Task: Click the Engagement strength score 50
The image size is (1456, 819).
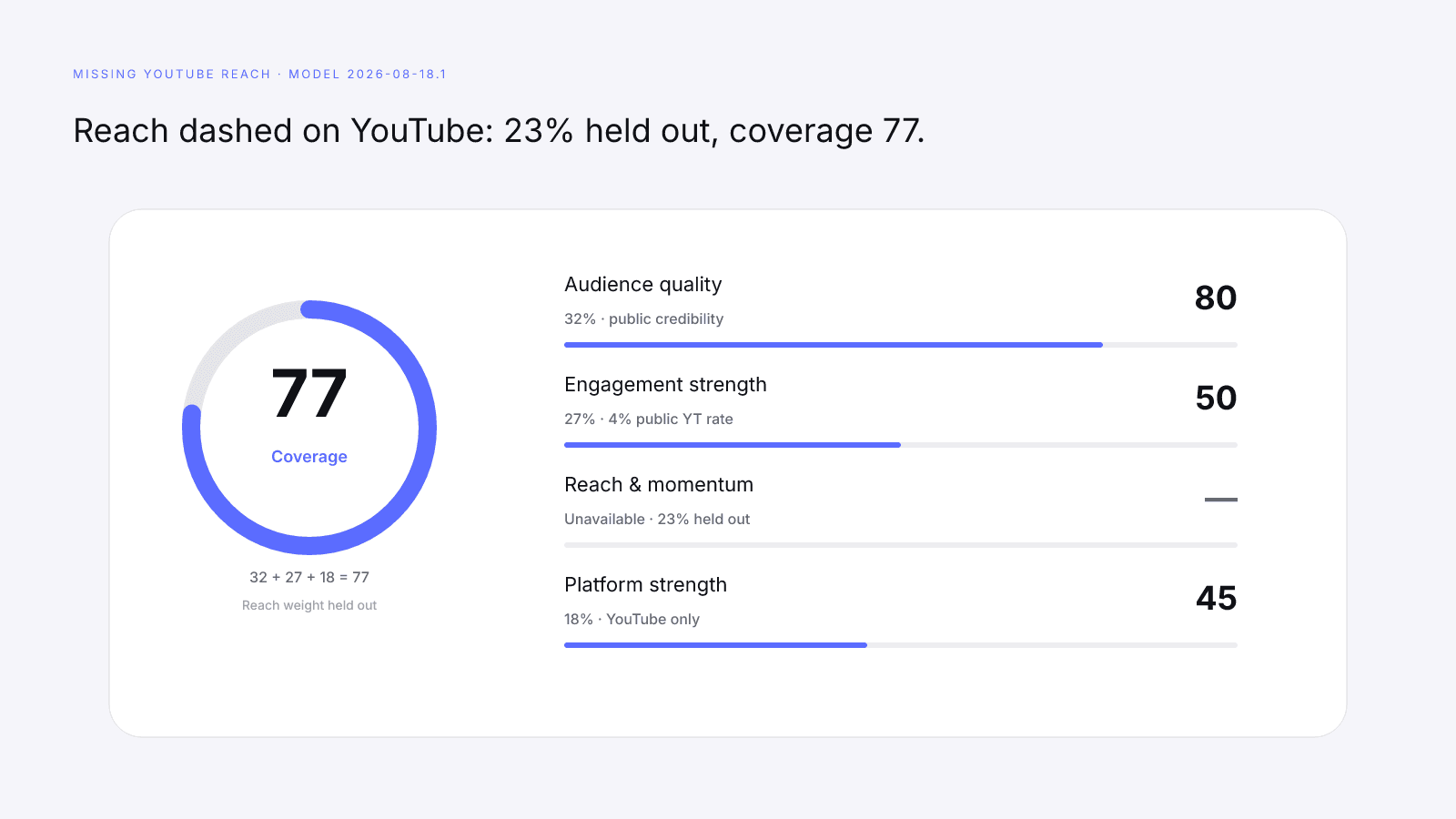Action: 1216,398
